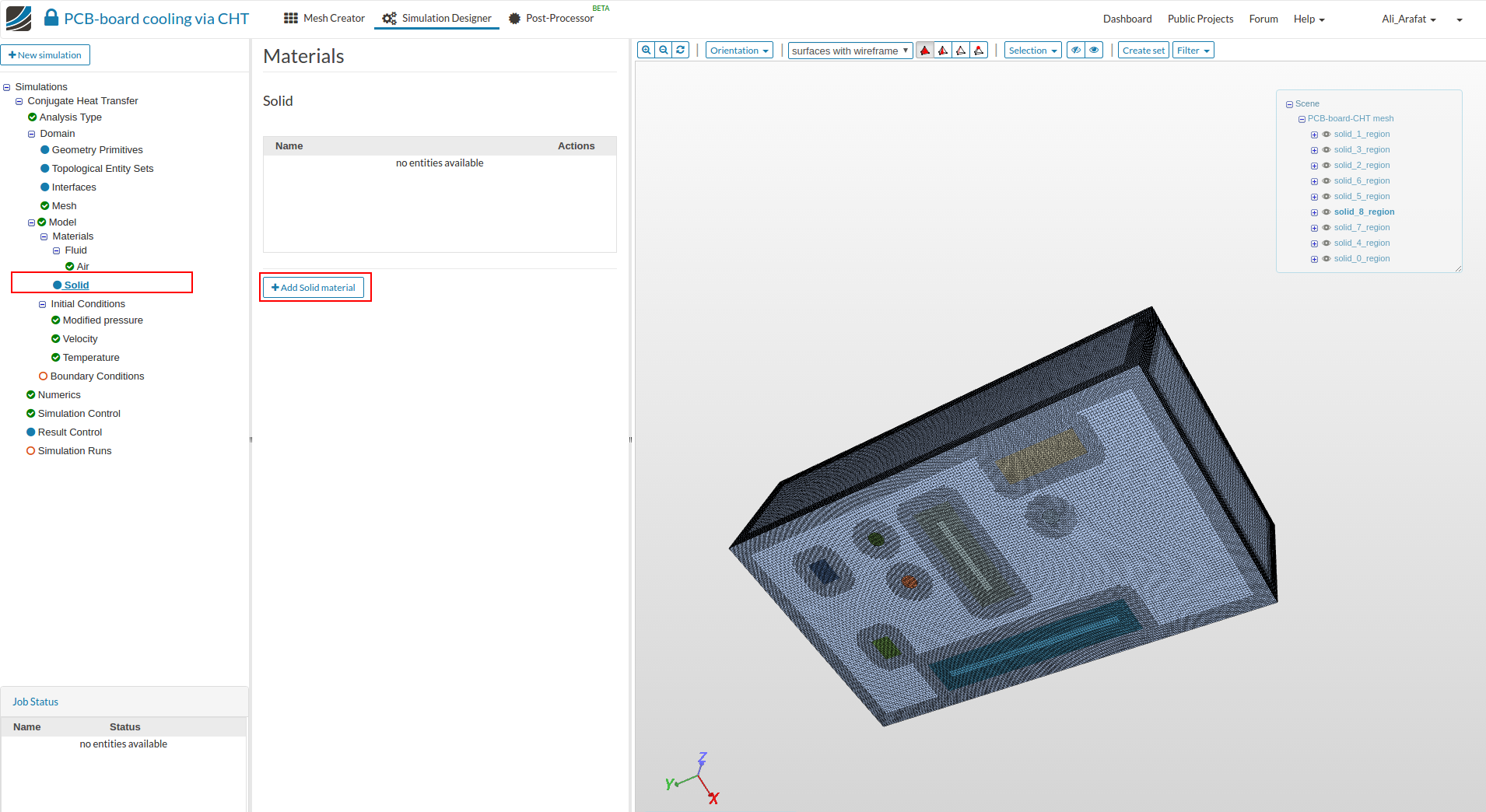The height and width of the screenshot is (812, 1486).
Task: Switch to the Simulation Designer tab
Action: click(436, 19)
